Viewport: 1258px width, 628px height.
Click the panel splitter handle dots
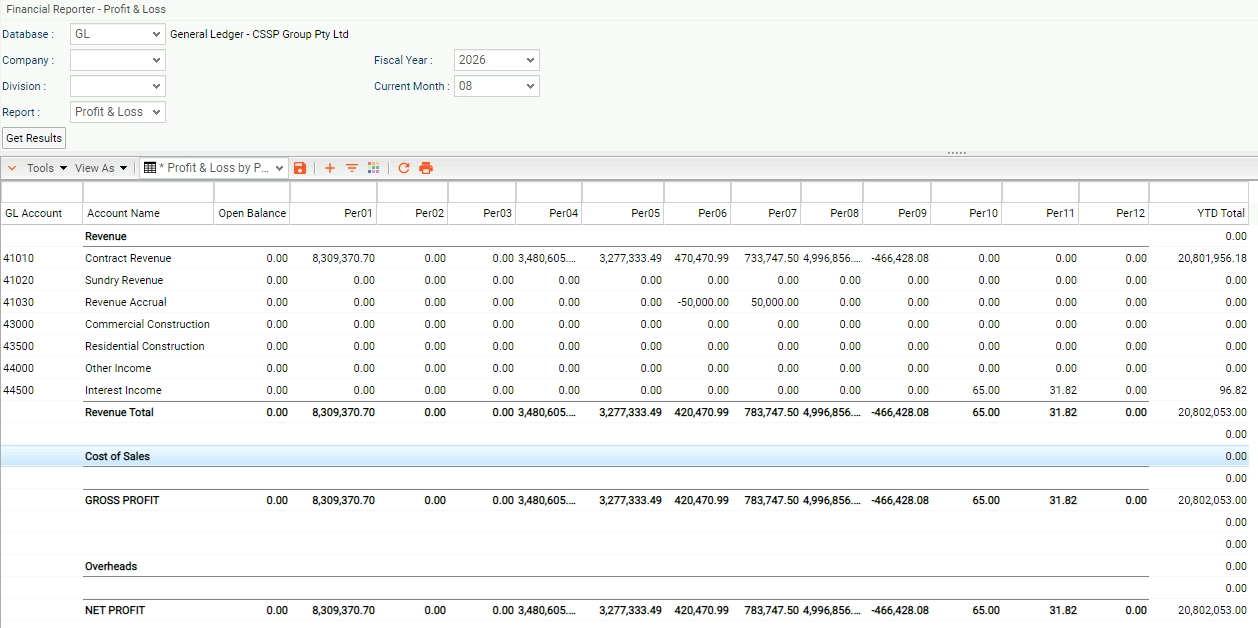click(x=957, y=153)
